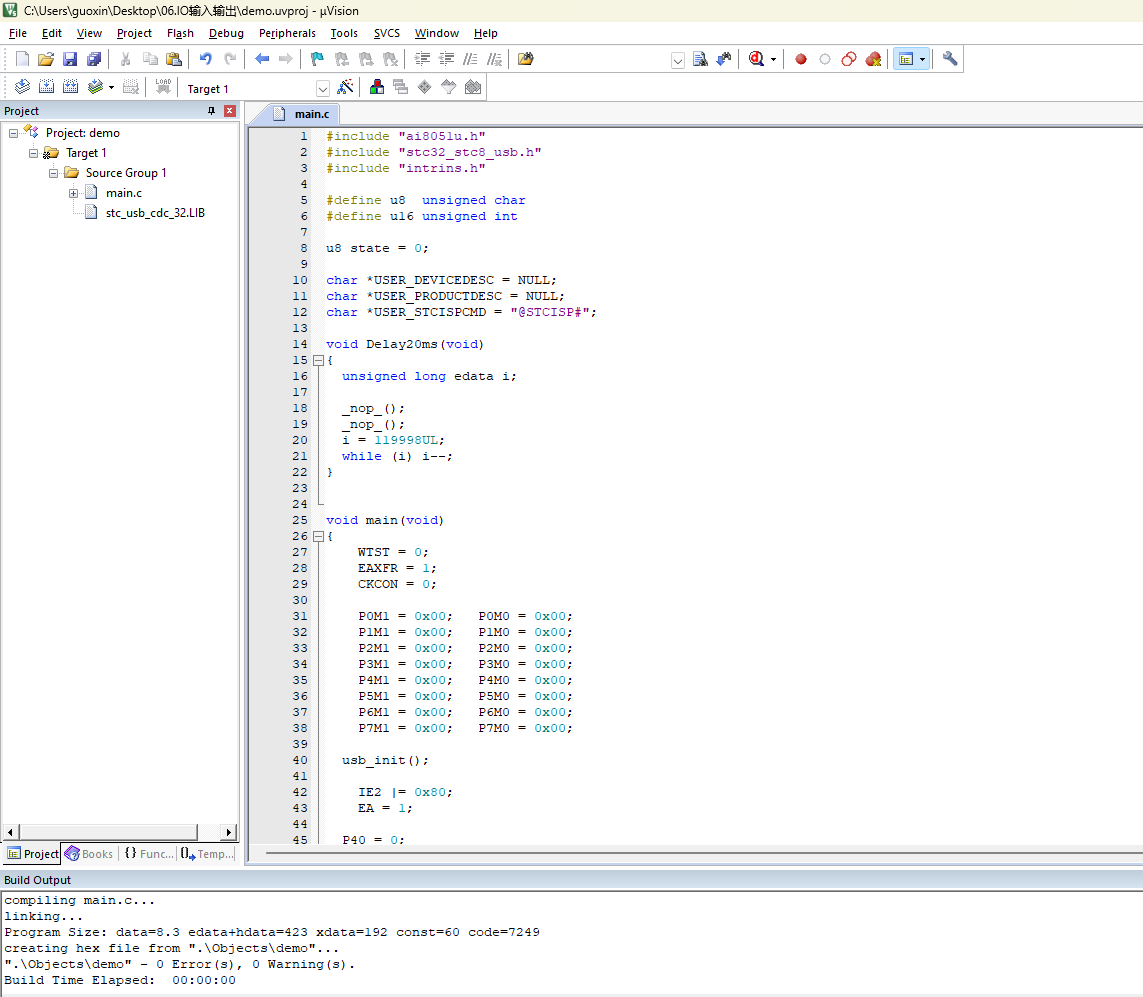
Task: Click the Redo arrow icon
Action: tap(230, 59)
